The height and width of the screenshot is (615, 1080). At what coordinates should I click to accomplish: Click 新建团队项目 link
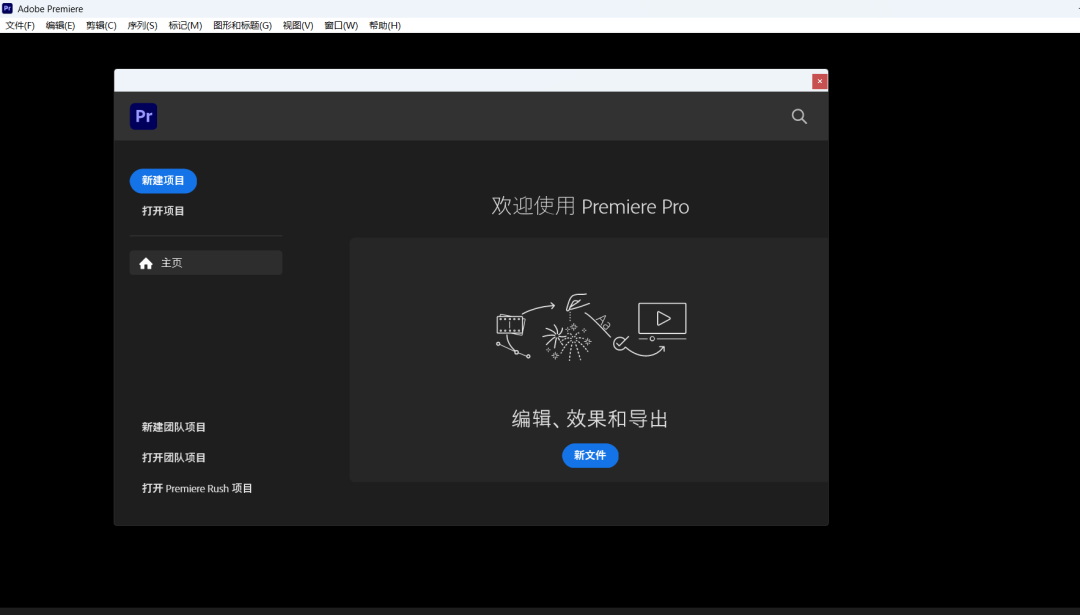174,427
